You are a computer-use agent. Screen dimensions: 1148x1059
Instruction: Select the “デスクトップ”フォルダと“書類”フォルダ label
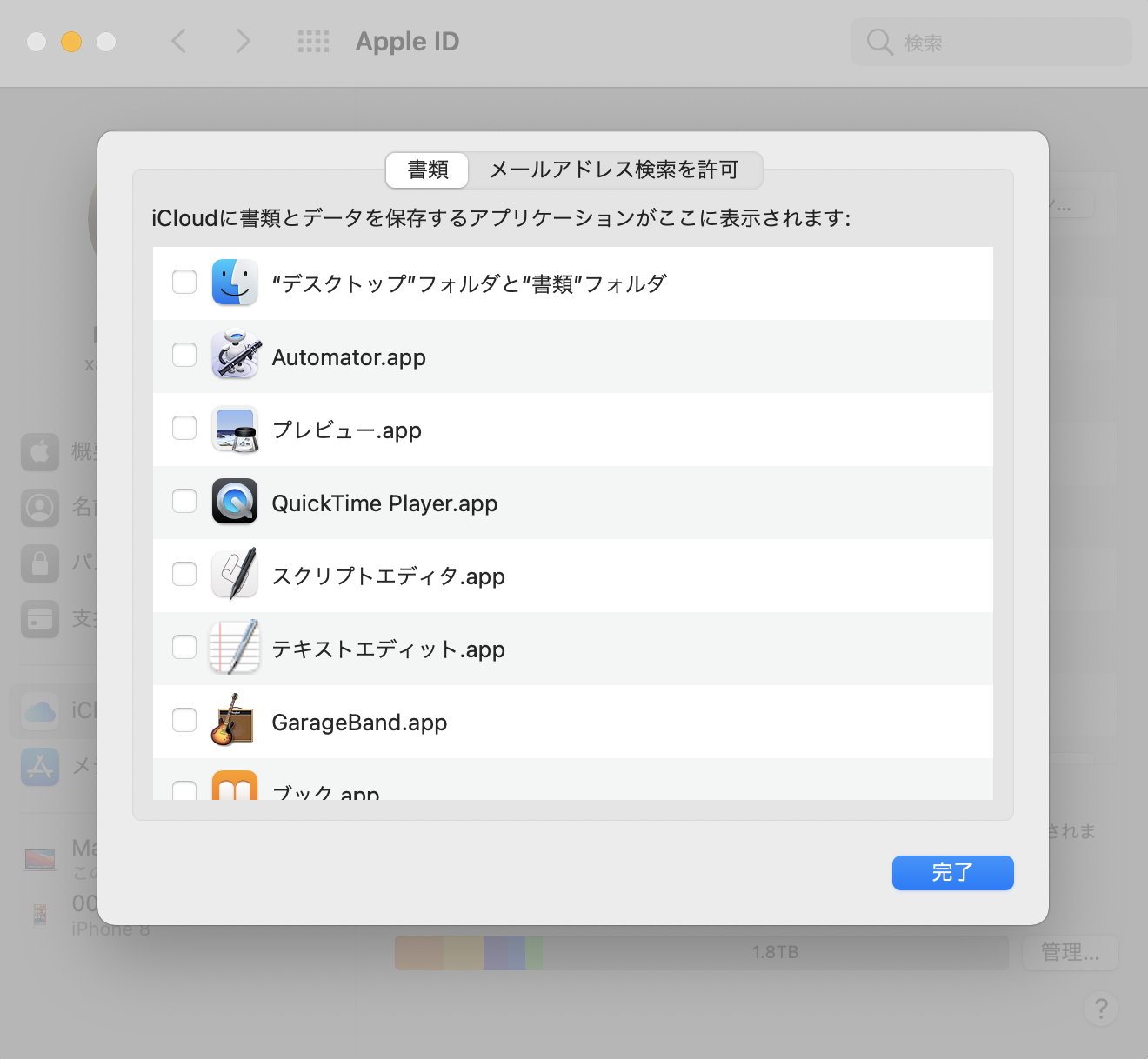470,284
